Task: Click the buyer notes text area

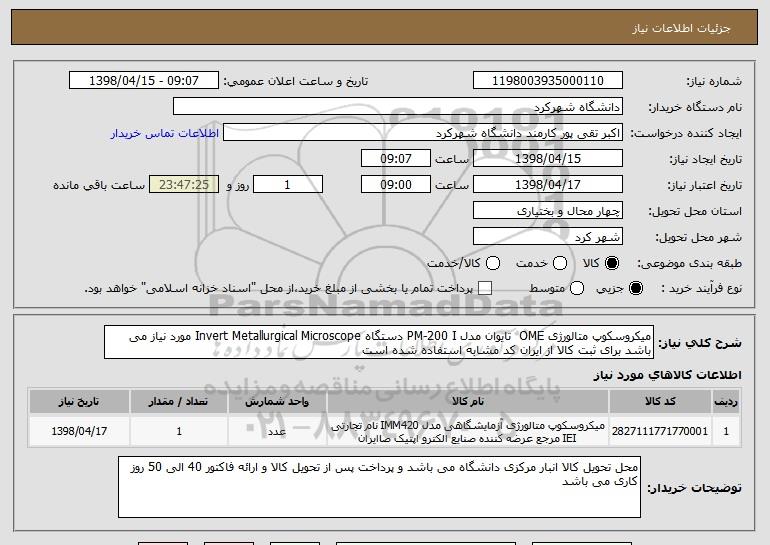Action: (379, 487)
